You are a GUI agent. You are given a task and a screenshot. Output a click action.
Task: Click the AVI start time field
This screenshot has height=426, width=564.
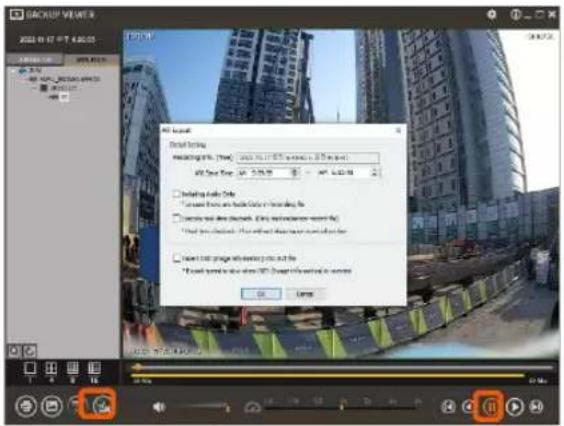(x=268, y=173)
